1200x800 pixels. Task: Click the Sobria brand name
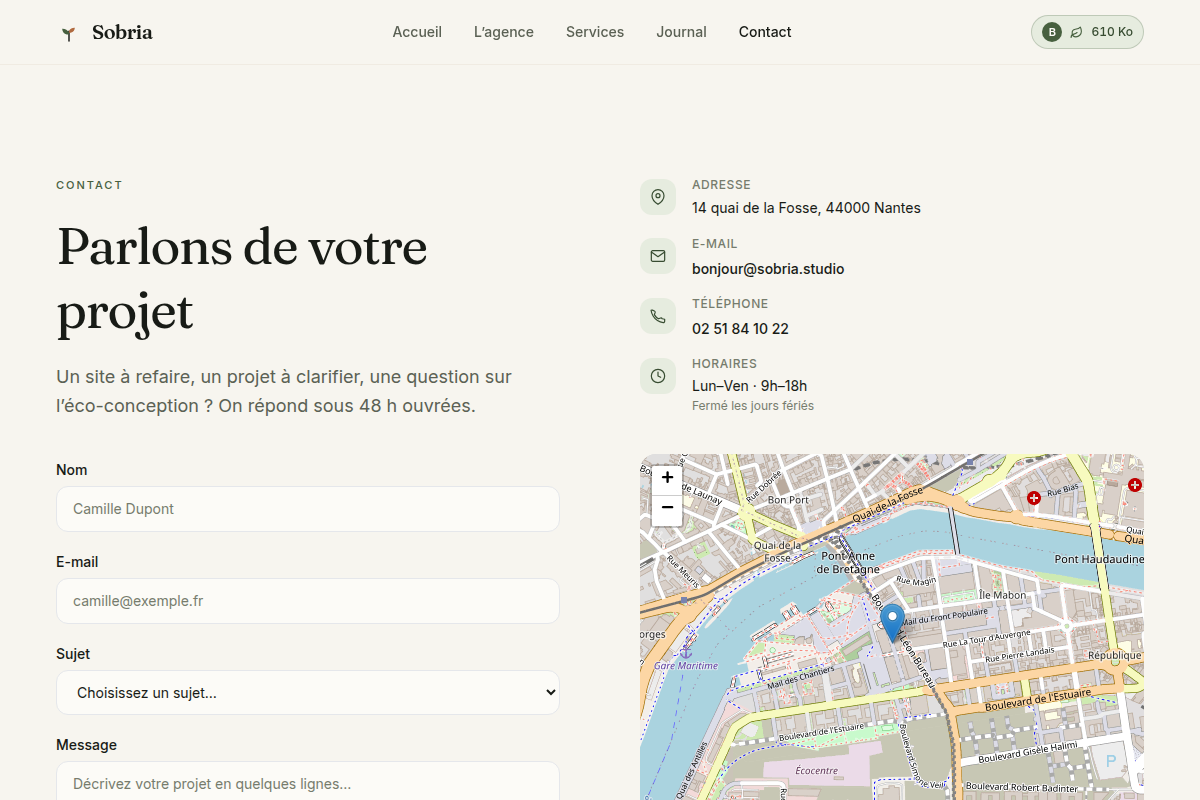pyautogui.click(x=122, y=32)
